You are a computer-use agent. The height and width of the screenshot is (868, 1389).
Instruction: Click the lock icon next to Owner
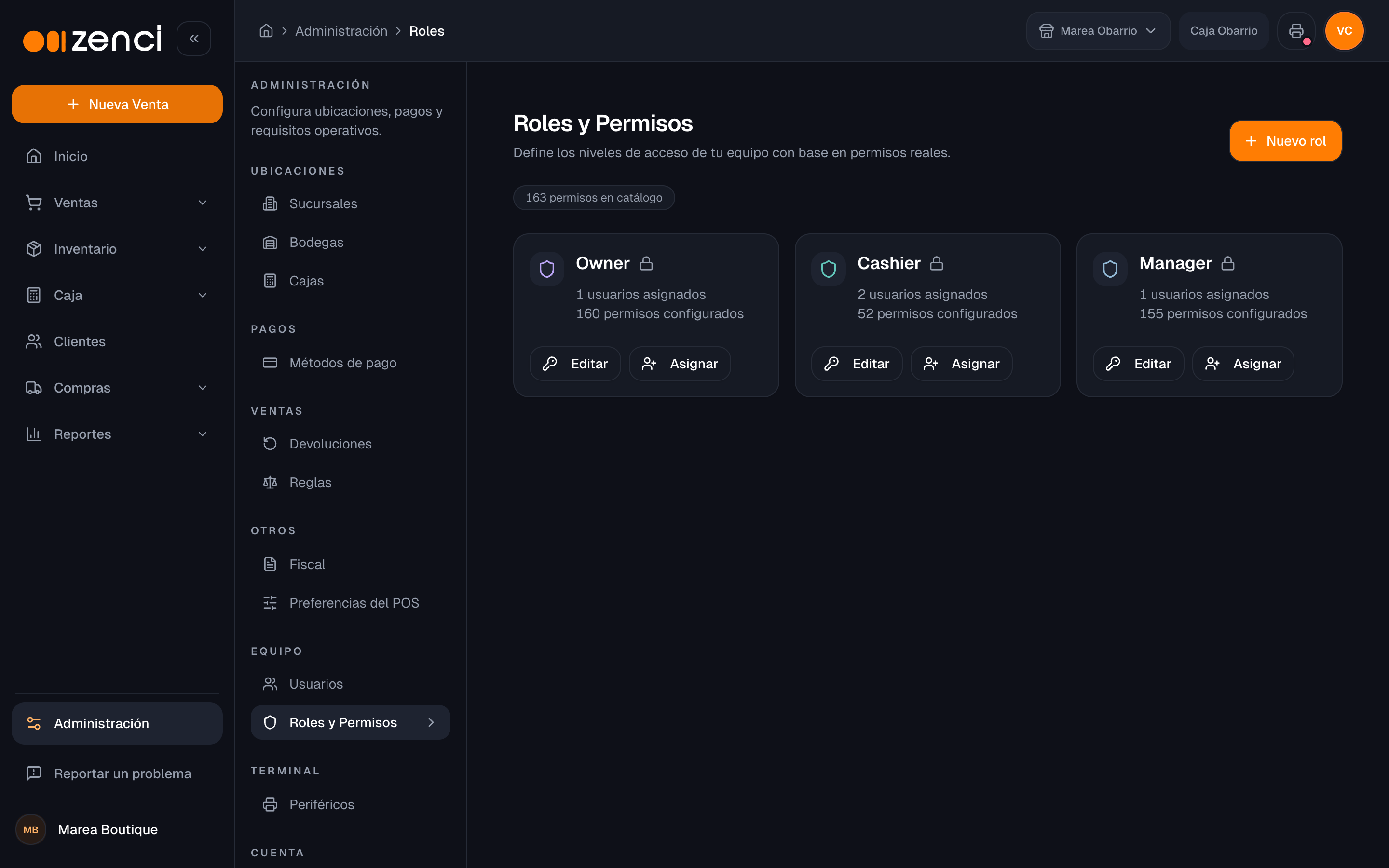646,263
